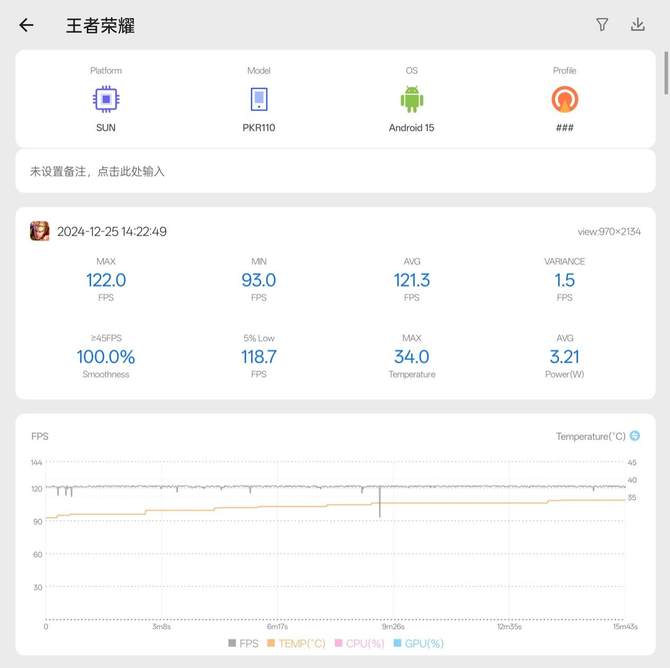Select the 100.0% Smoothness value
Screen dimensions: 670x668
(106, 357)
